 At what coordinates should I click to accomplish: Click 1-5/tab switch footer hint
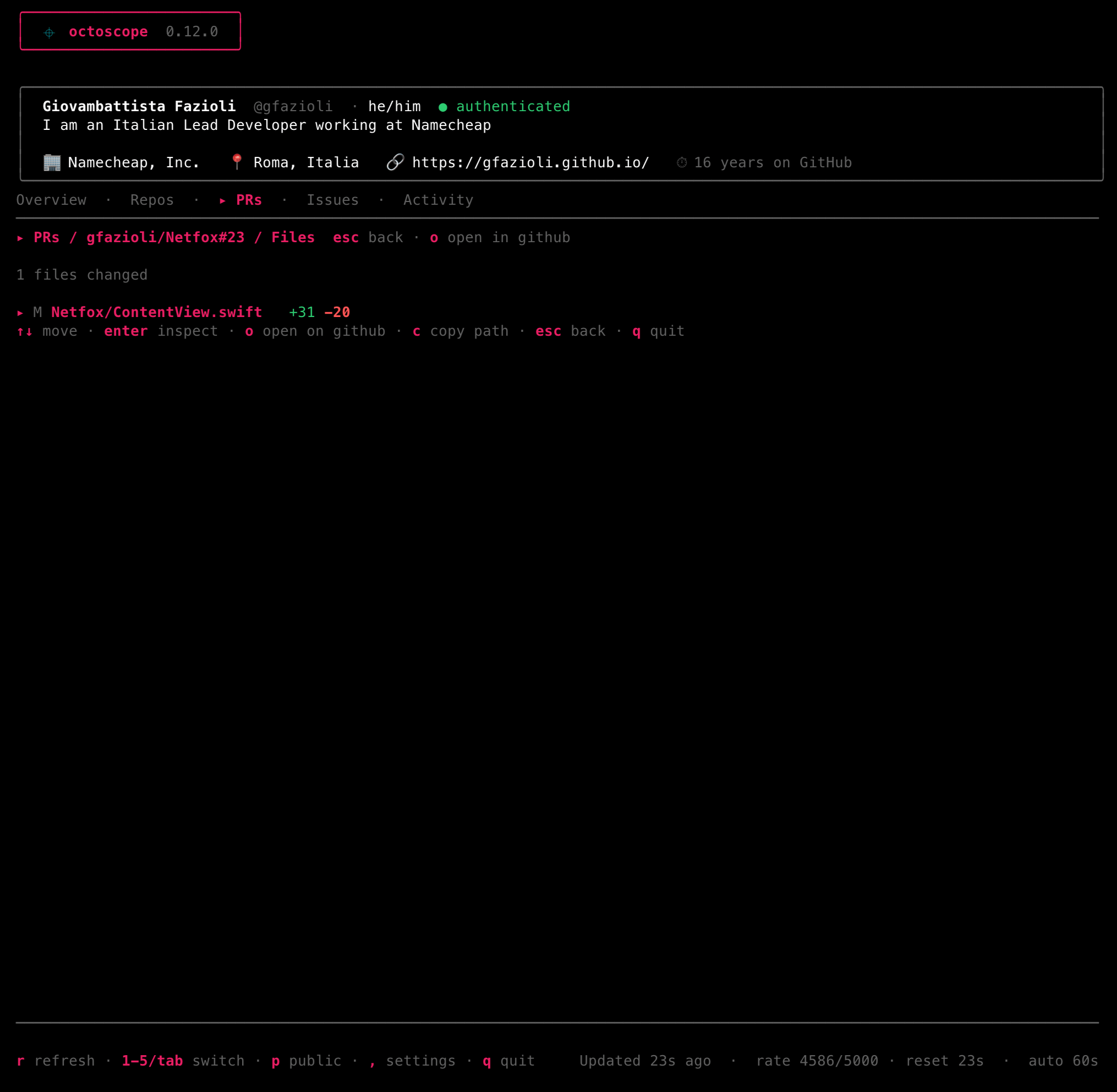click(183, 1061)
